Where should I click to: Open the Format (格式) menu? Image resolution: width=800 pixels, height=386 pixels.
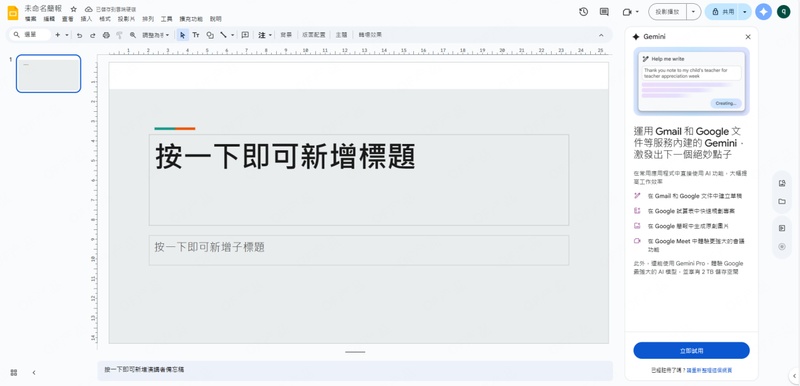(105, 19)
